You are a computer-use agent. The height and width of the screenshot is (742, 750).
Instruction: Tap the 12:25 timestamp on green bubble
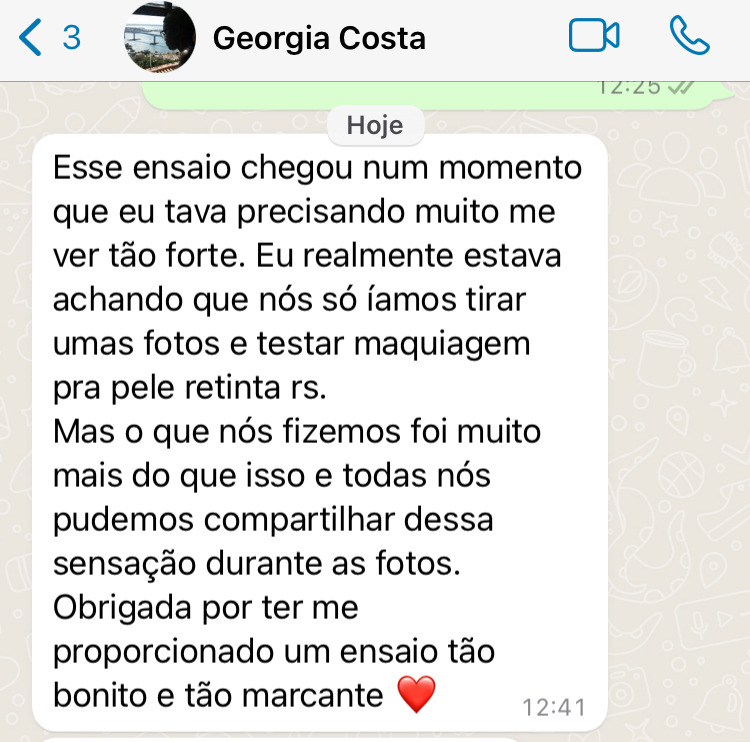629,88
